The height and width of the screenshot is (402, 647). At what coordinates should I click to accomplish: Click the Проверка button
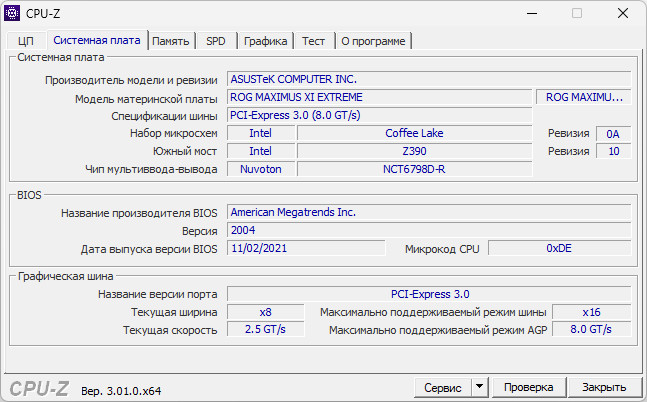(529, 388)
